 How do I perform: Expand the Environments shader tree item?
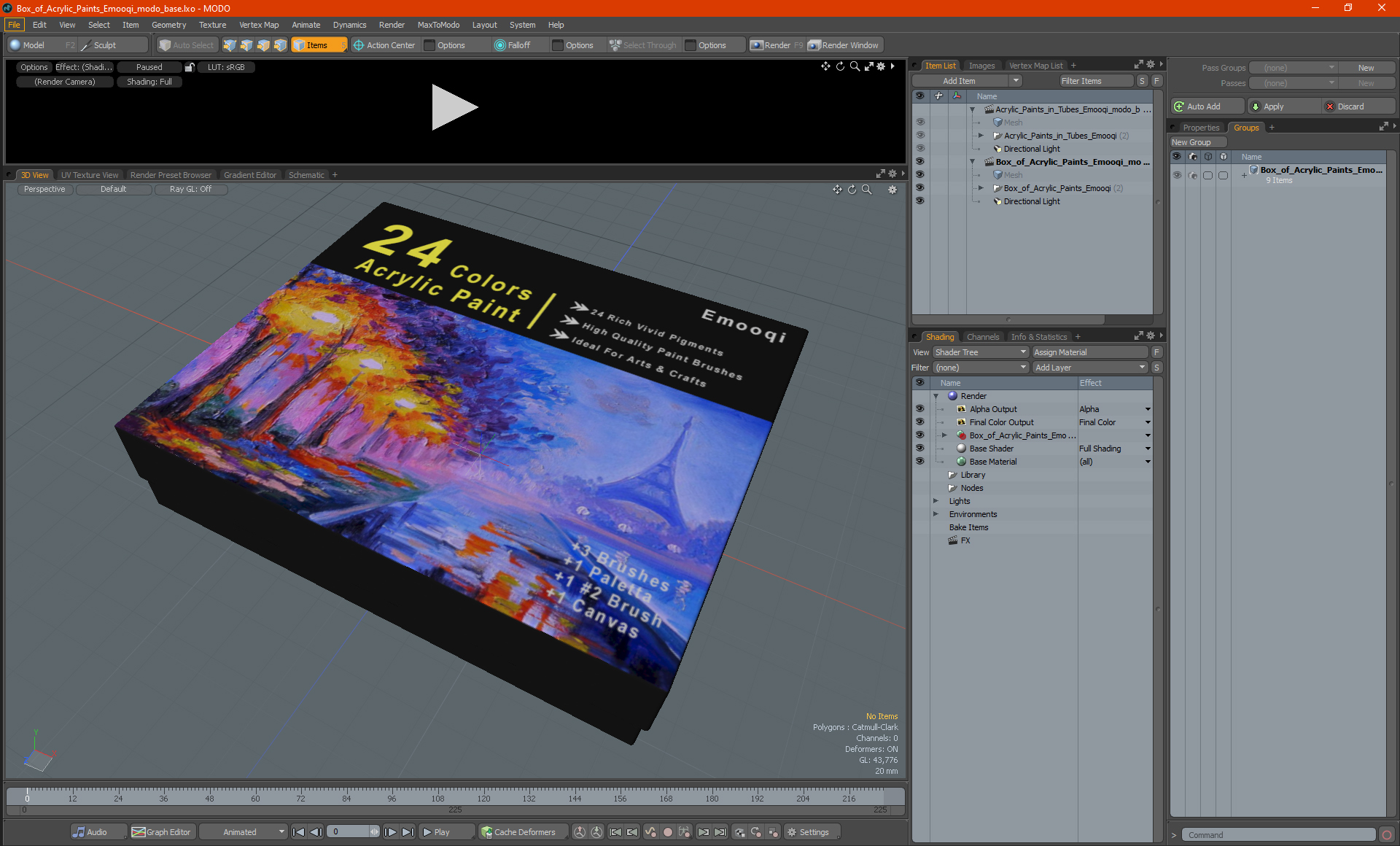pos(936,514)
